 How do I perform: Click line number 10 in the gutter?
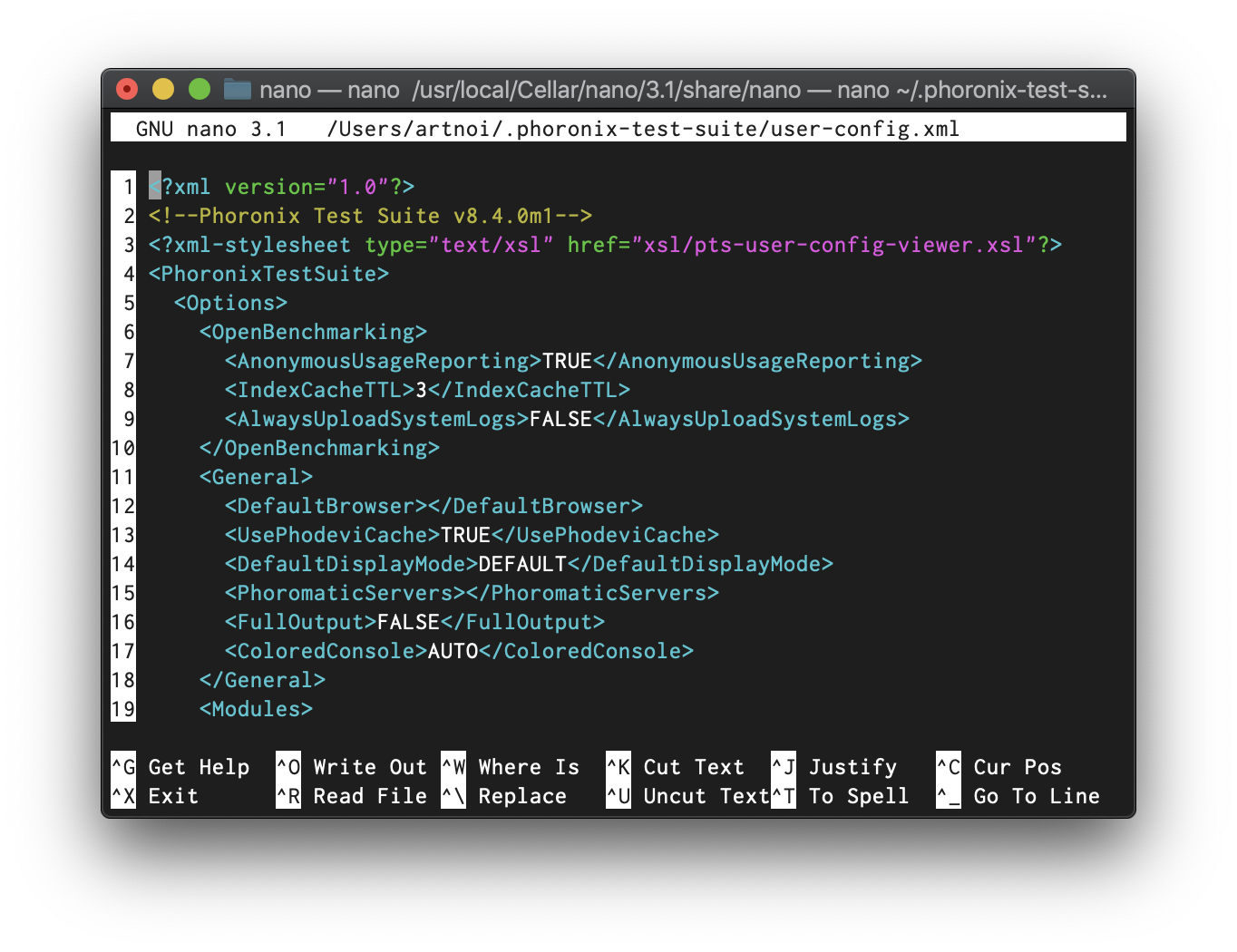(123, 448)
